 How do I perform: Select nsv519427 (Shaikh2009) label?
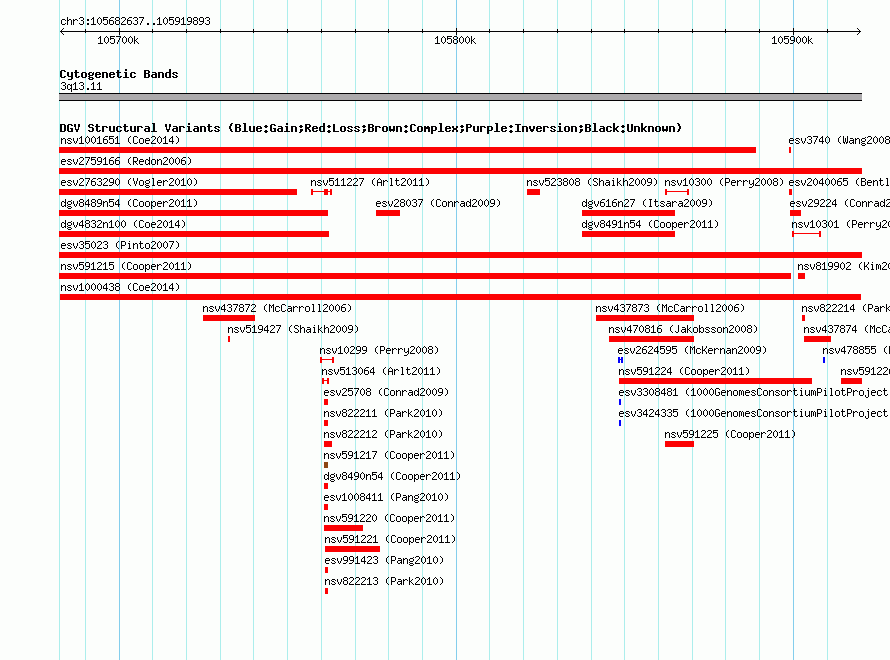click(293, 329)
